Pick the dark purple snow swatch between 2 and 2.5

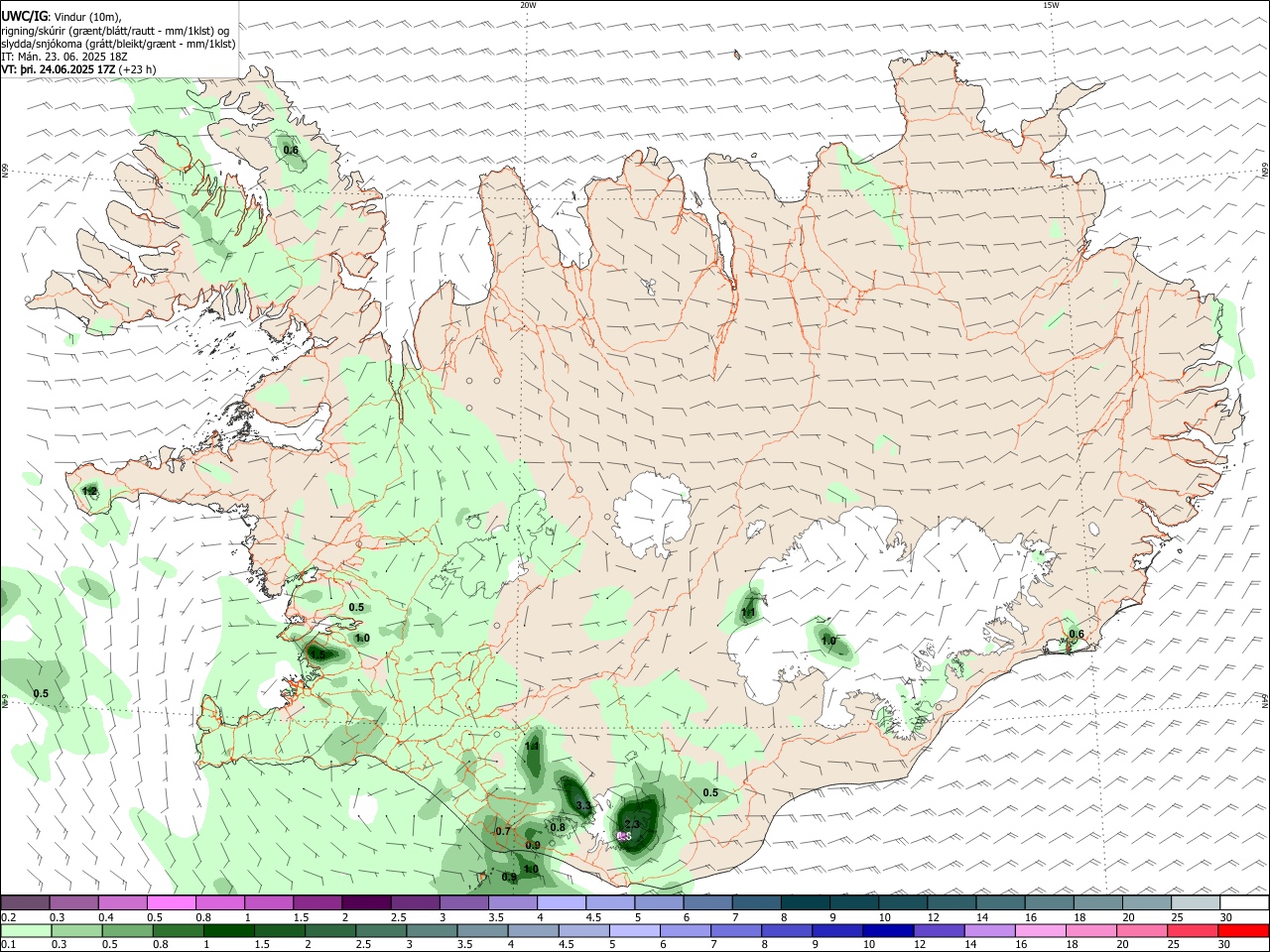click(x=366, y=903)
